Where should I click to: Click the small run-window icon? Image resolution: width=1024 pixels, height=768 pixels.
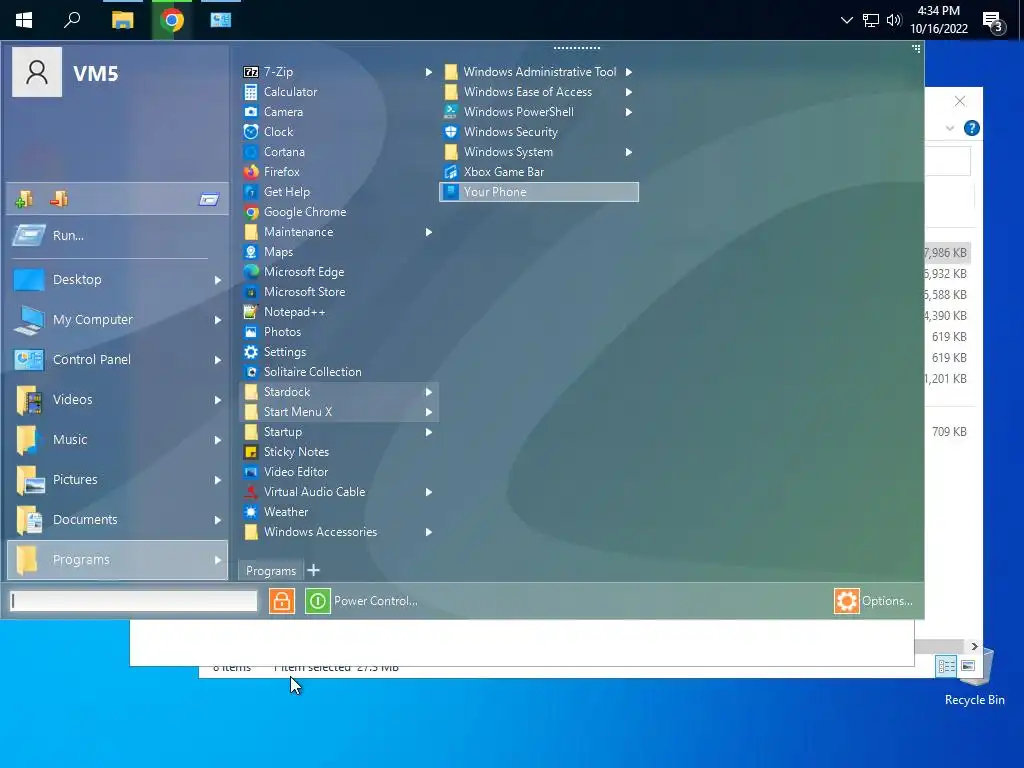pos(209,199)
